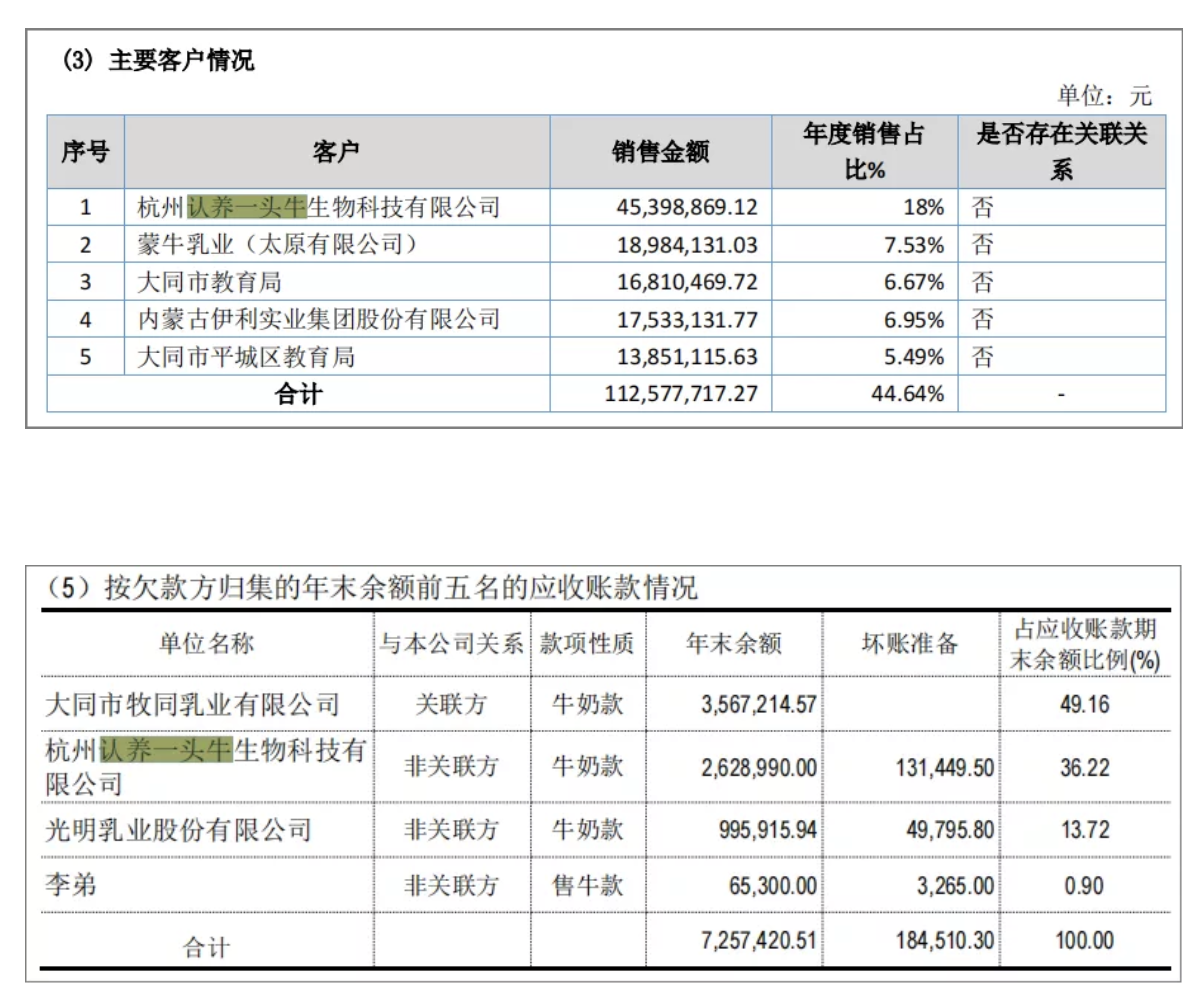Click the heading '按欠款方归集的年末余额前五名的应收账款情况'

coord(401,587)
